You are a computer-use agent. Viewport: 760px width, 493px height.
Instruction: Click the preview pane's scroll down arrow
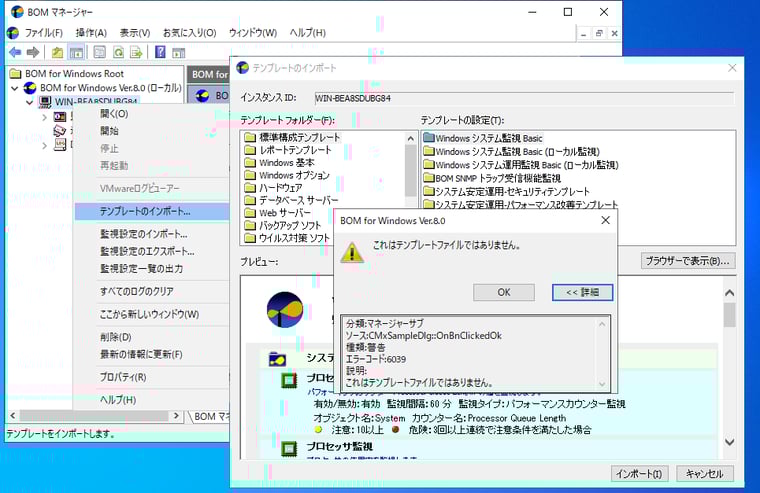click(729, 442)
